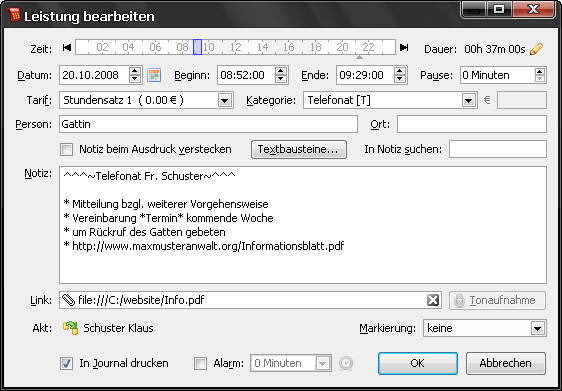Click into the Ort field
The width and height of the screenshot is (562, 391).
click(x=472, y=124)
